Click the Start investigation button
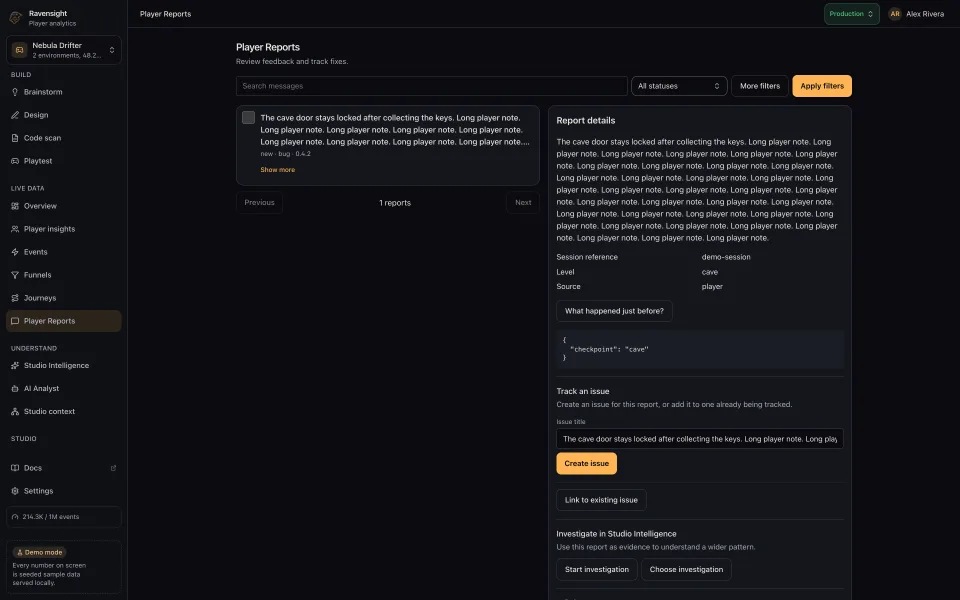The image size is (960, 600). tap(596, 569)
